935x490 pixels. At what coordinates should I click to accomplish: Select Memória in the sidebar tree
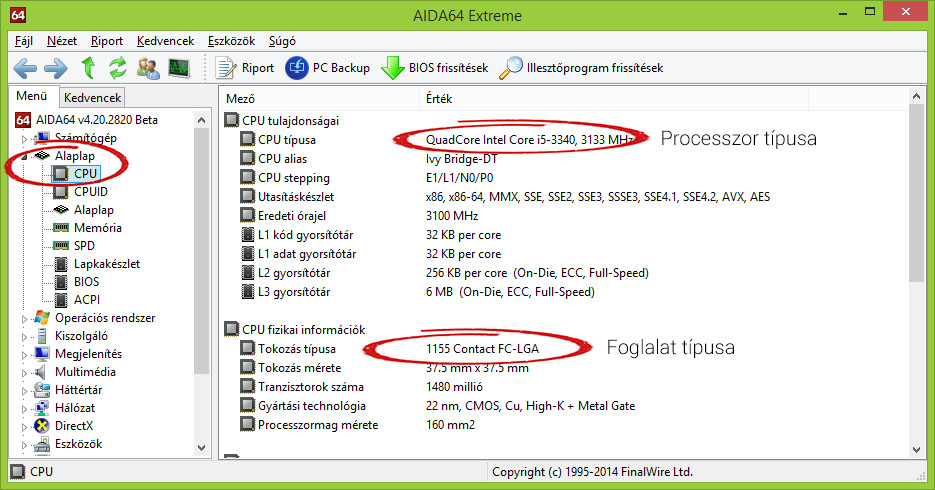click(97, 228)
